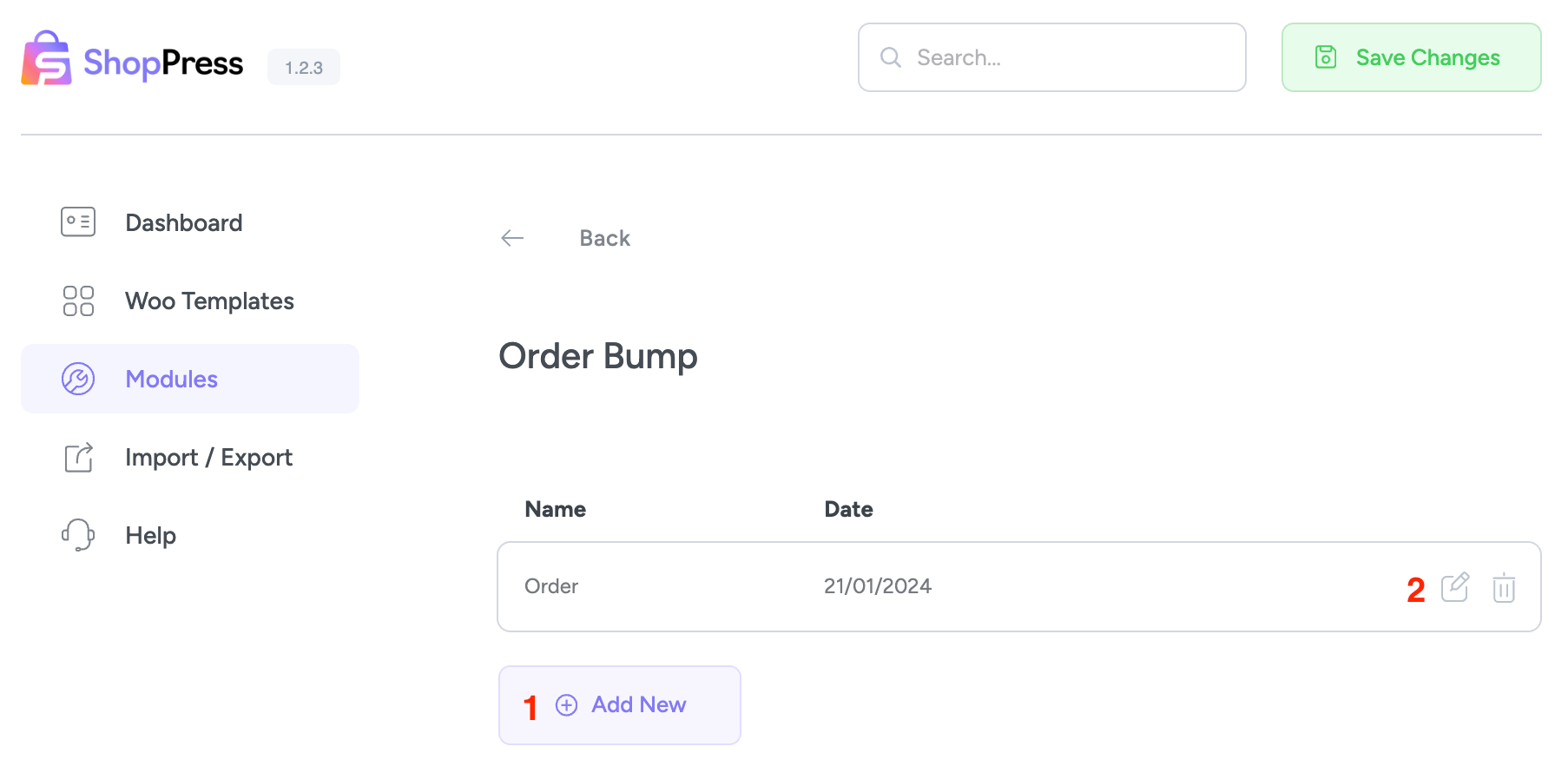Click the Save Changes floppy disk icon
This screenshot has width=1568, height=773.
point(1325,57)
